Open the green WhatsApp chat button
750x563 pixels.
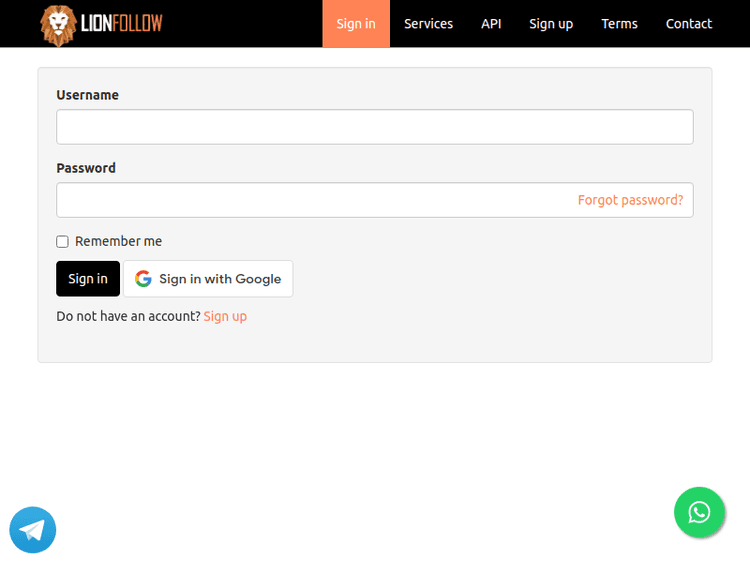pos(699,512)
